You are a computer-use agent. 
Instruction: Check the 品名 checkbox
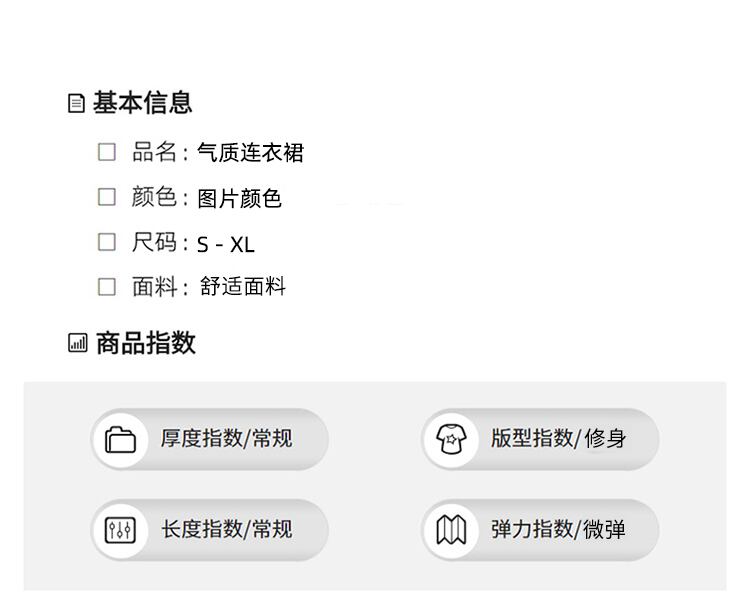point(107,152)
